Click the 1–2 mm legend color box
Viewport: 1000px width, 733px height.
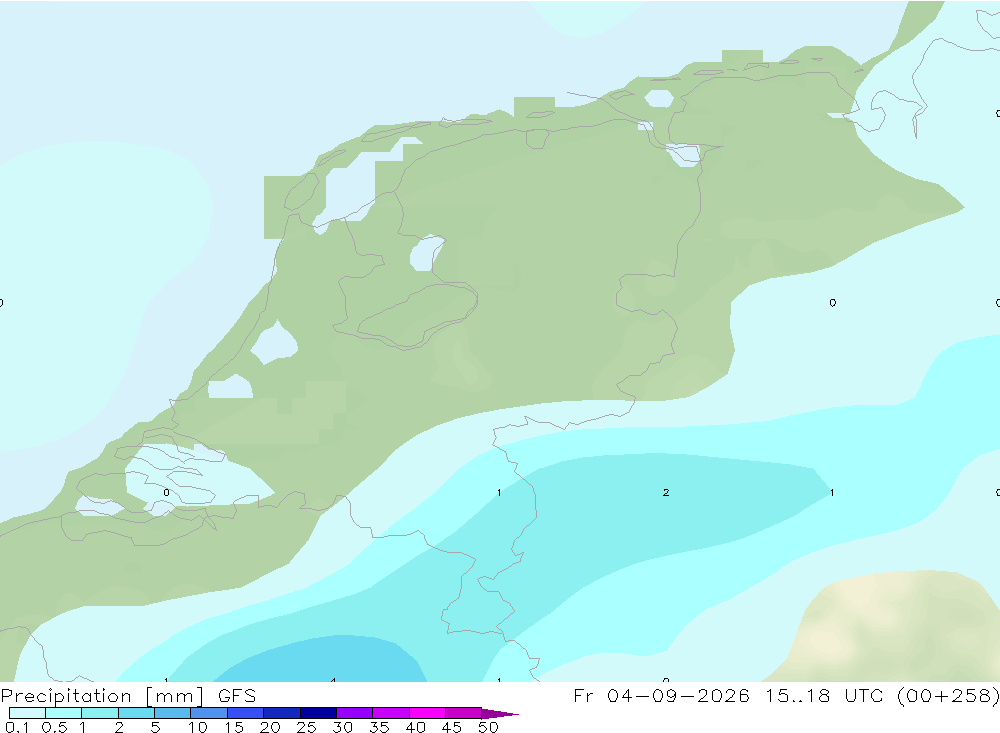coord(100,713)
